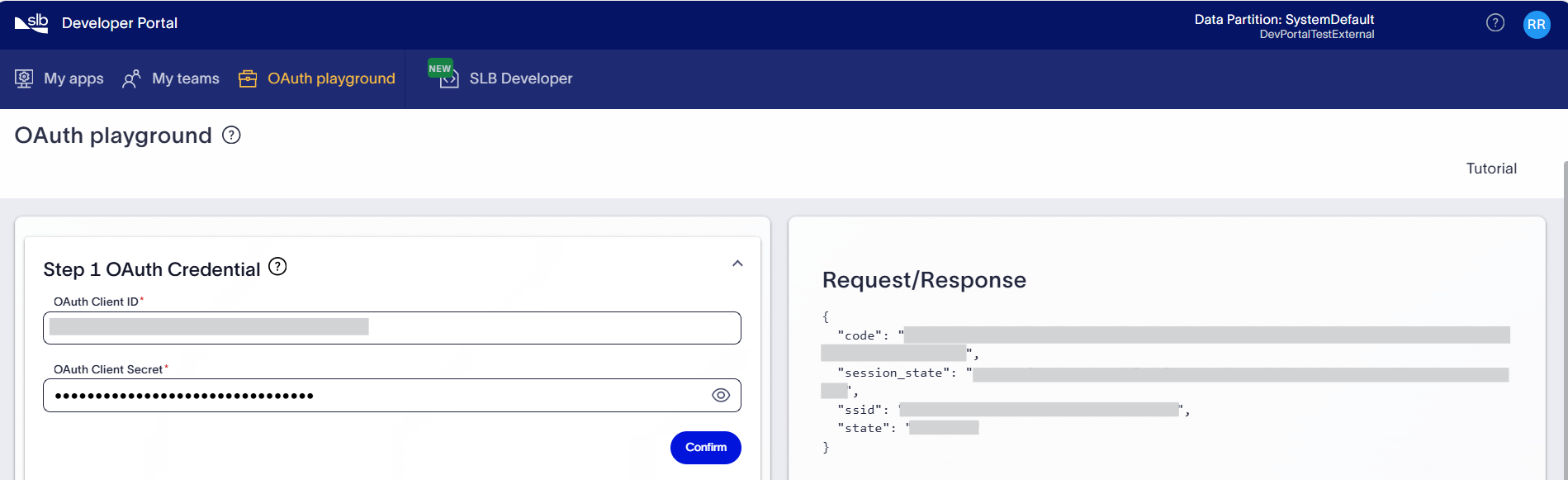Focus the OAuth Client Secret field

click(x=392, y=396)
